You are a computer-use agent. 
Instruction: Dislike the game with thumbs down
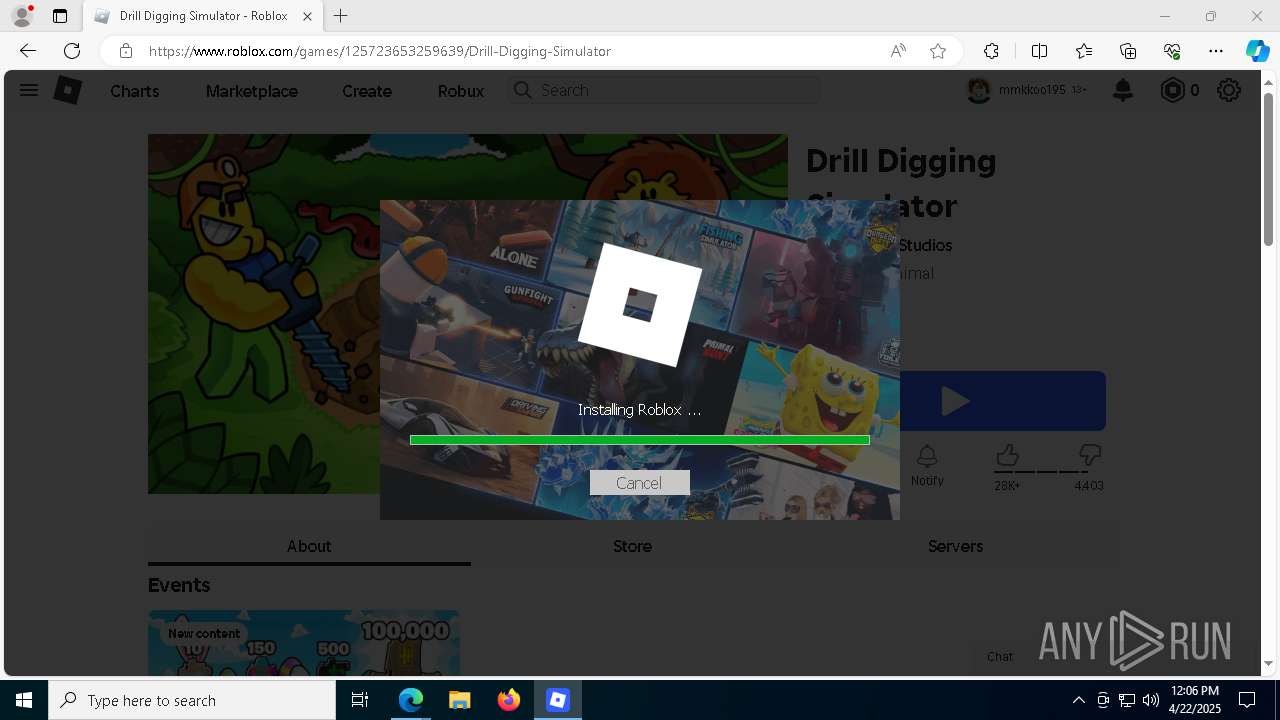(x=1090, y=457)
